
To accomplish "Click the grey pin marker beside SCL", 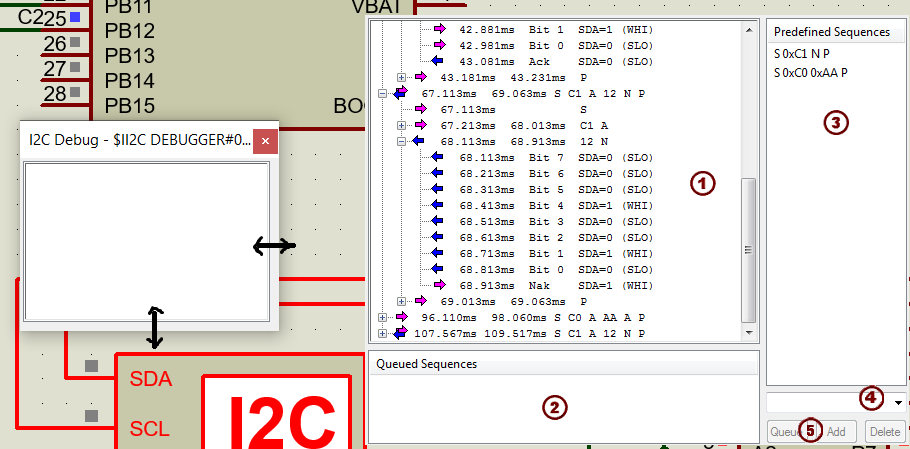I will (x=92, y=416).
